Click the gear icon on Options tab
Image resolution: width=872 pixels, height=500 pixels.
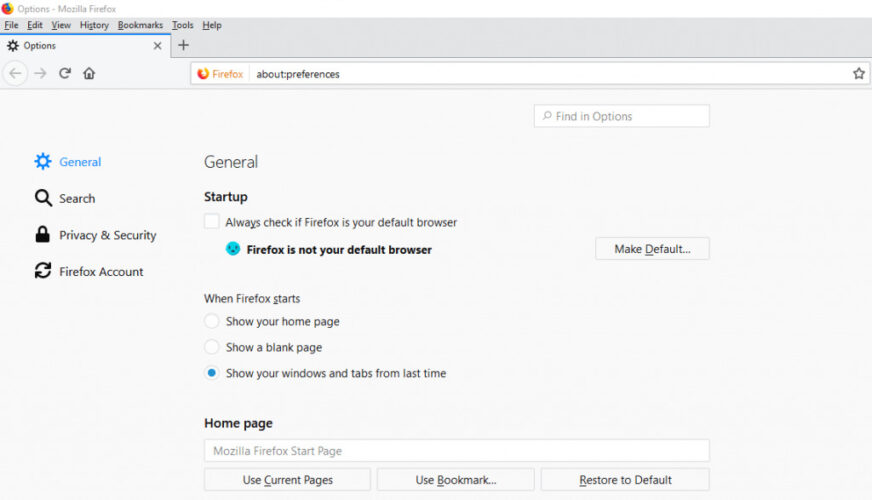pyautogui.click(x=13, y=46)
